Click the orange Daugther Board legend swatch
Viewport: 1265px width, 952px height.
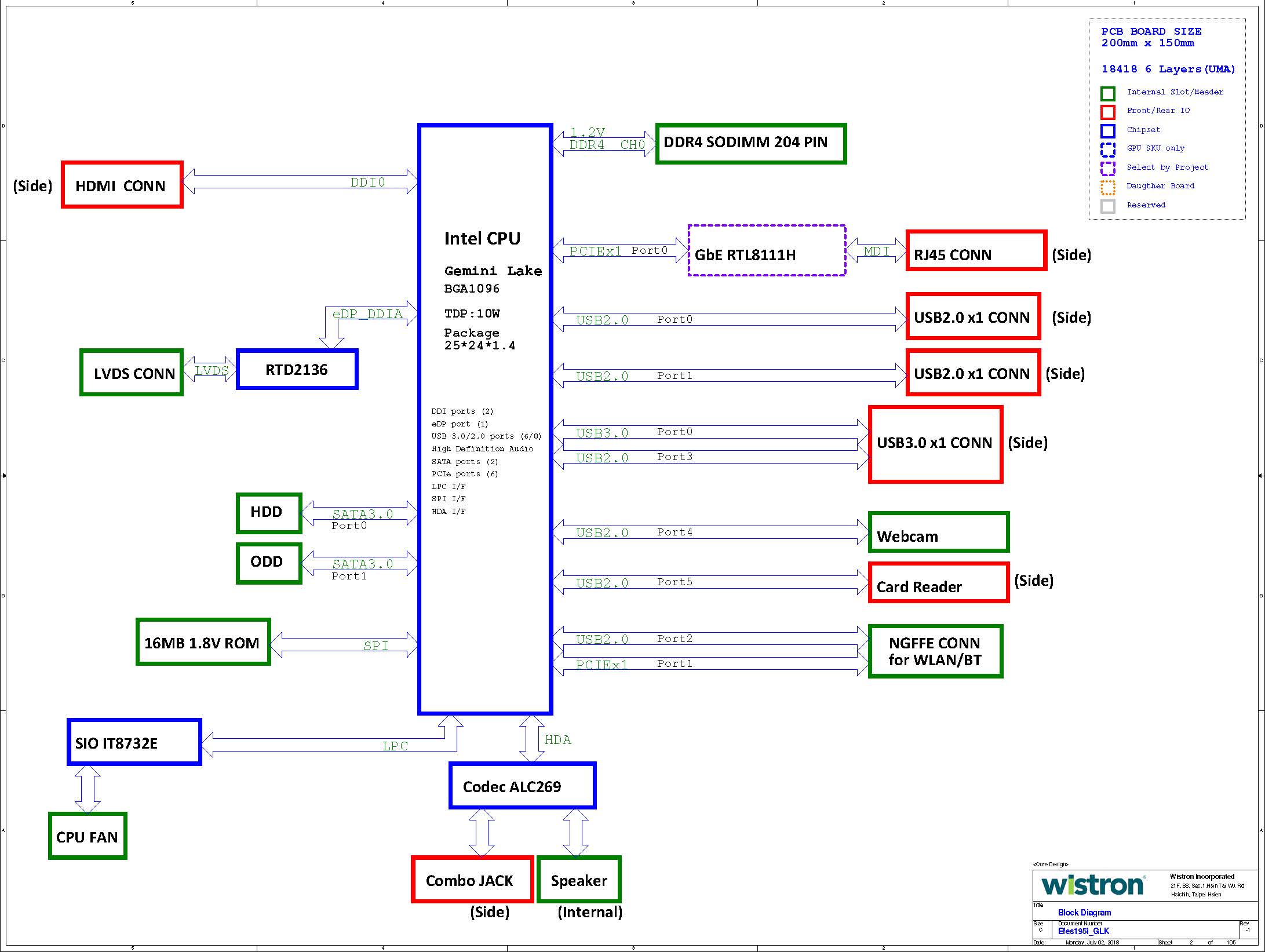click(x=1107, y=187)
